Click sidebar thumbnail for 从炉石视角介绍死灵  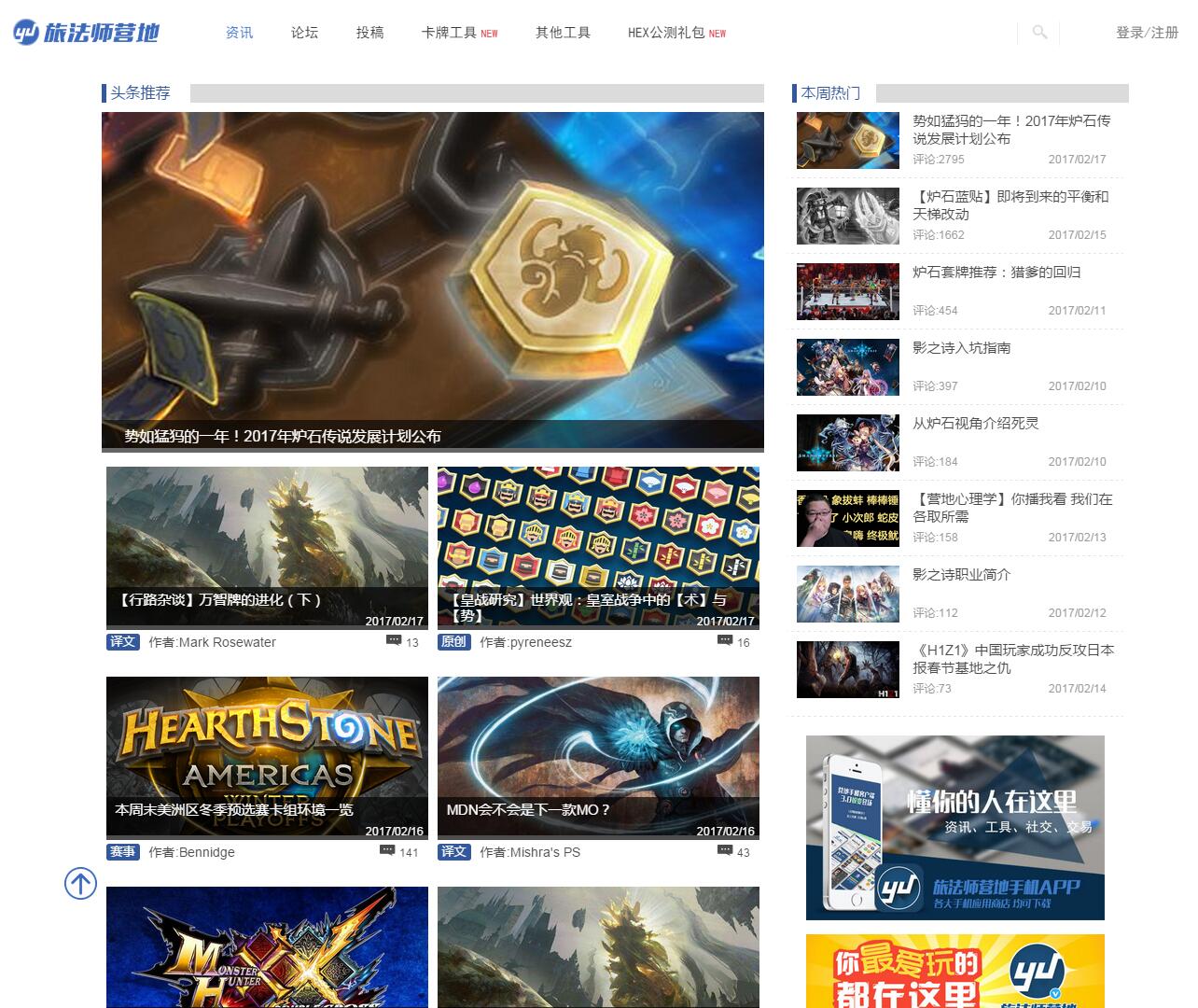point(848,442)
